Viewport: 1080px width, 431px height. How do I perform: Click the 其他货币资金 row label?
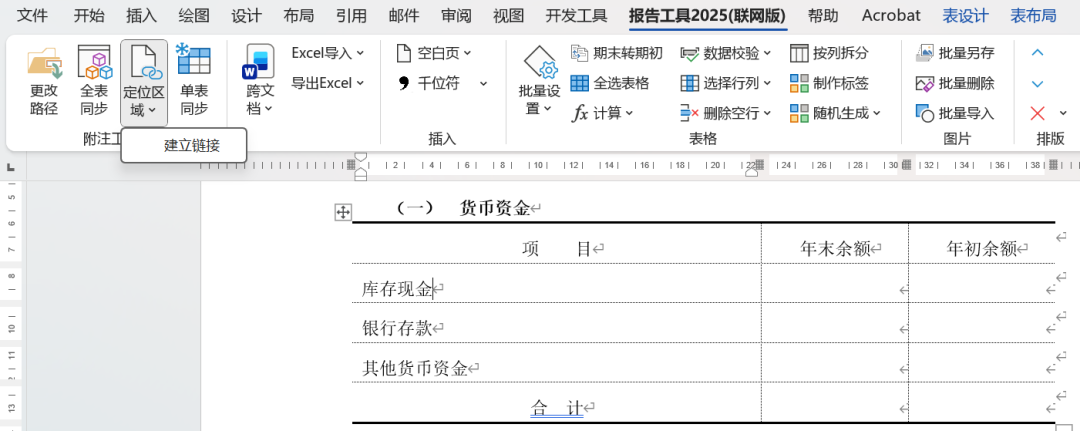click(415, 368)
